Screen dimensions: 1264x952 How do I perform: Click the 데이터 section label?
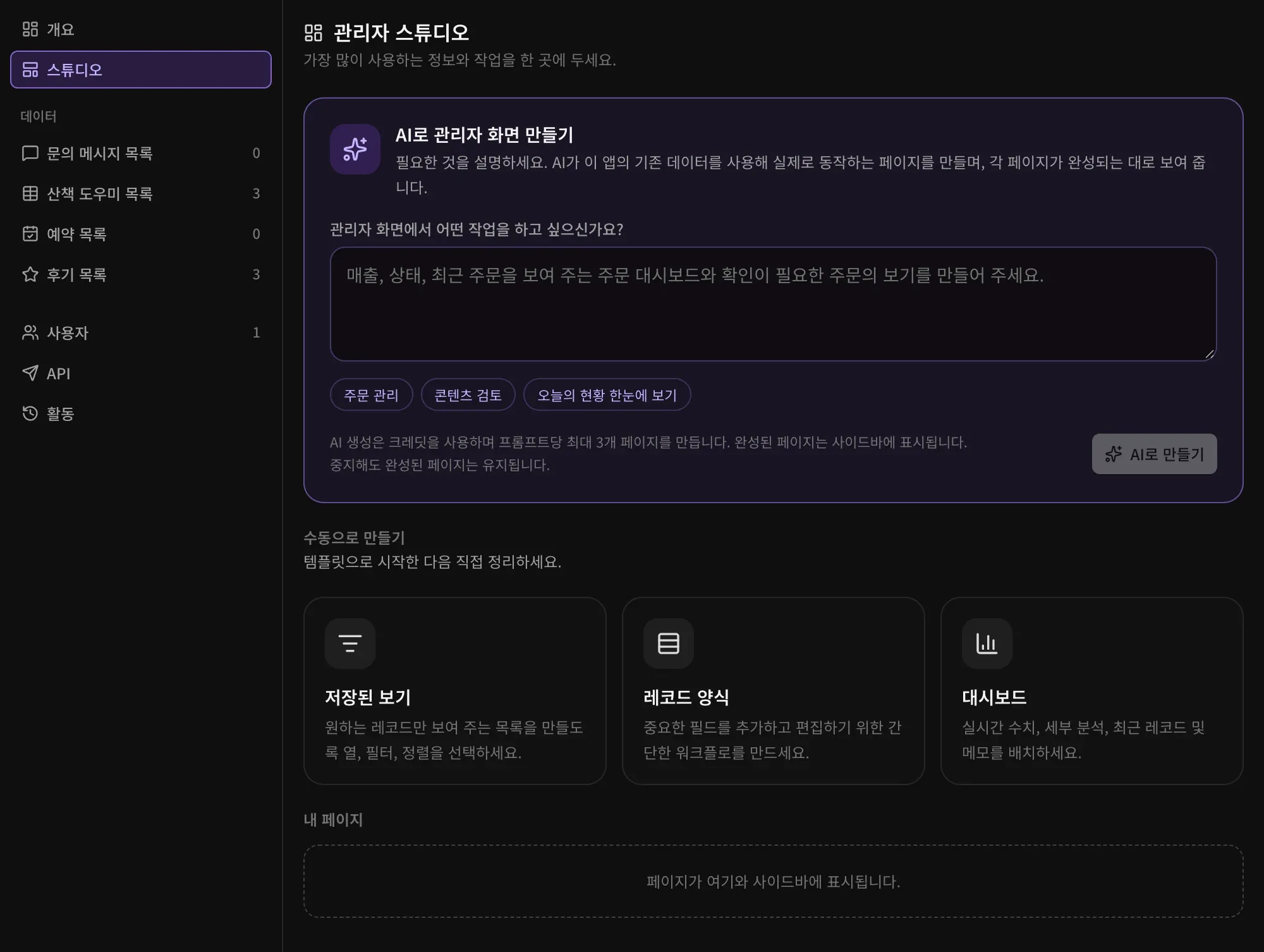pos(39,116)
